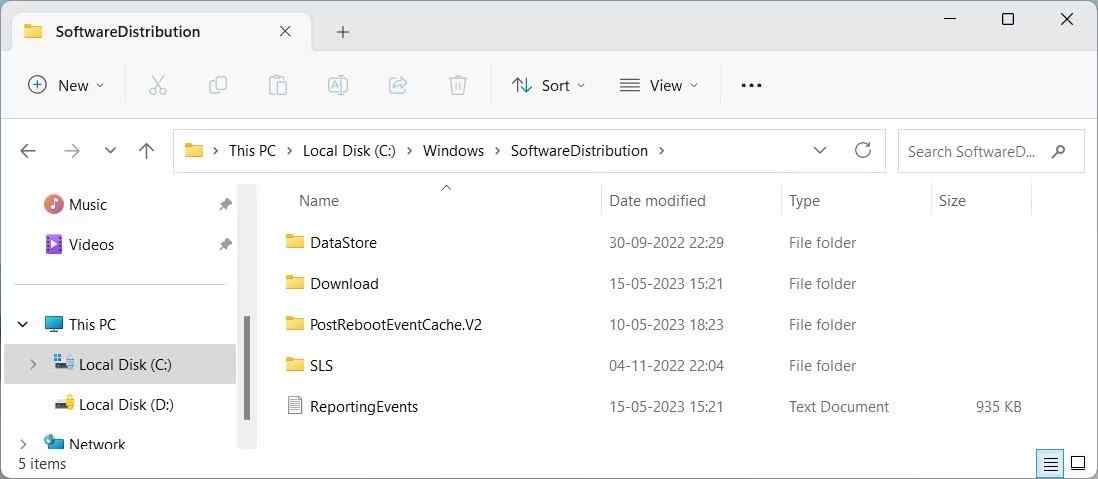Open the address bar history dropdown
This screenshot has height=479, width=1098.
(x=820, y=151)
